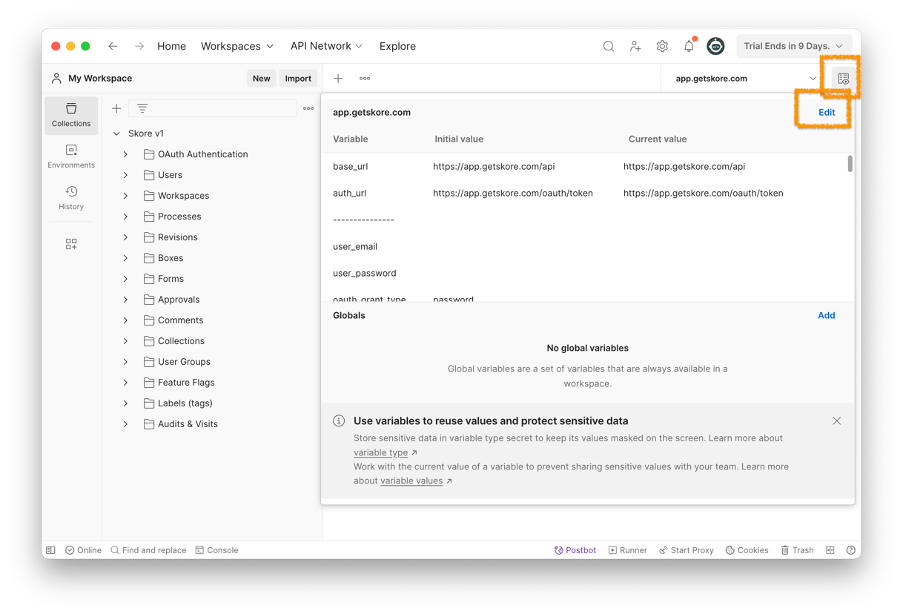Follow the variable type link

pos(381,453)
